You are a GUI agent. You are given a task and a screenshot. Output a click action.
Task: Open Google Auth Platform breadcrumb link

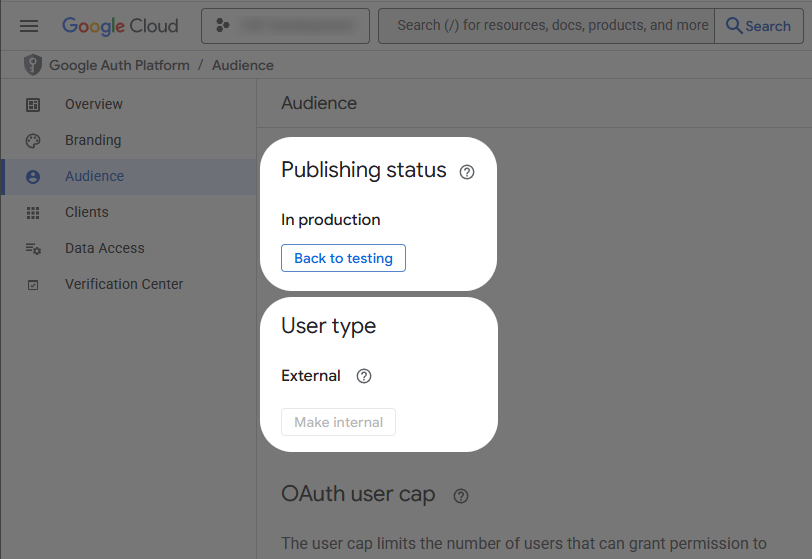coord(119,65)
